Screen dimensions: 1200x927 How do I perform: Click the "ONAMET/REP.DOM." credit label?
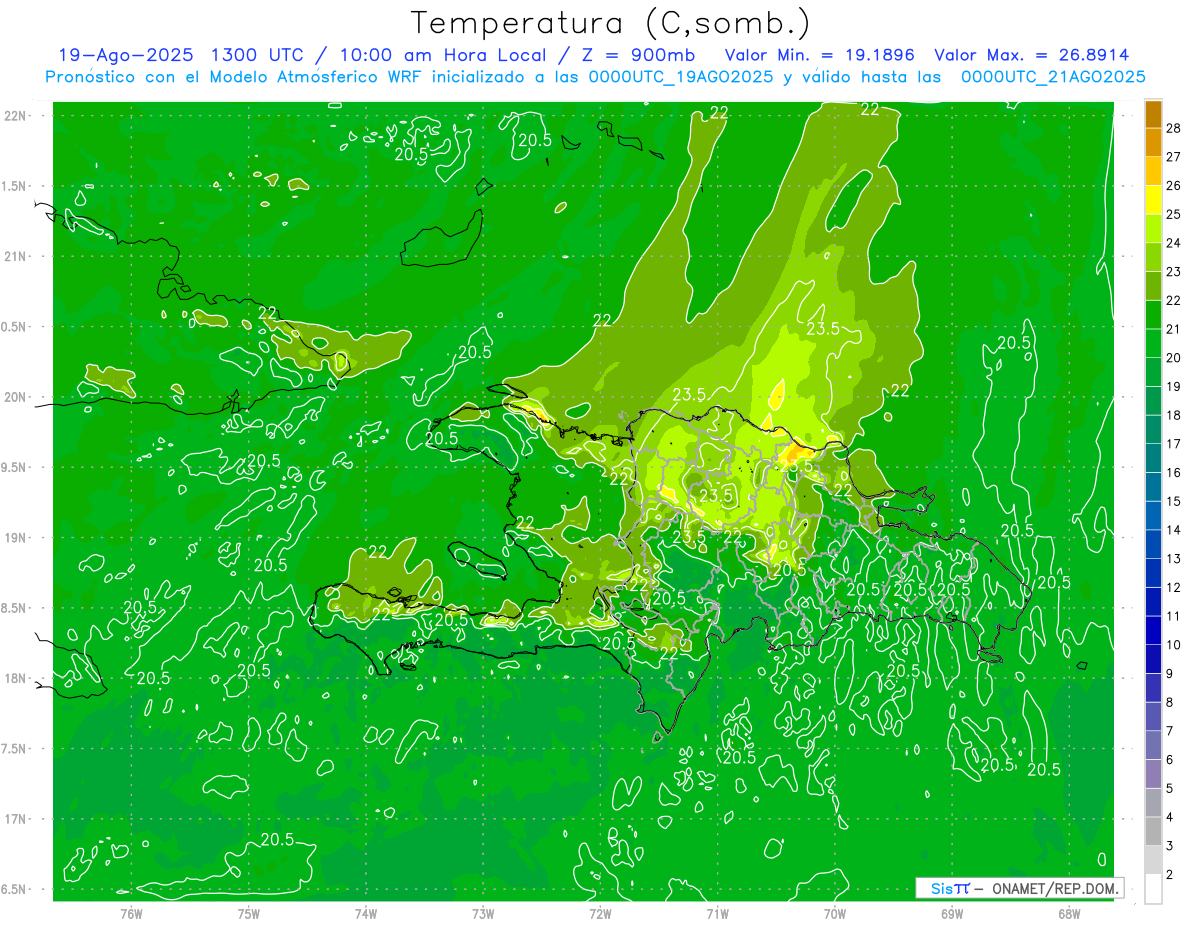1054,888
